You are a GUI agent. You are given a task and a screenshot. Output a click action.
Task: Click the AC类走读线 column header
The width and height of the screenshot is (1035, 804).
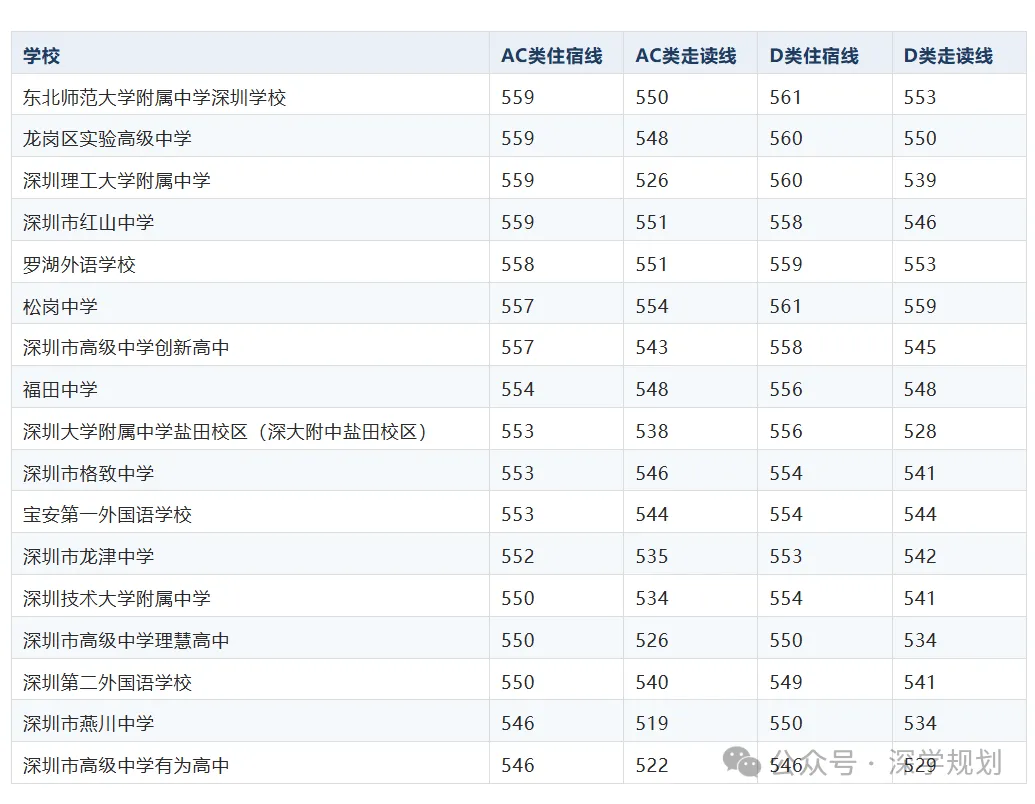pyautogui.click(x=686, y=55)
